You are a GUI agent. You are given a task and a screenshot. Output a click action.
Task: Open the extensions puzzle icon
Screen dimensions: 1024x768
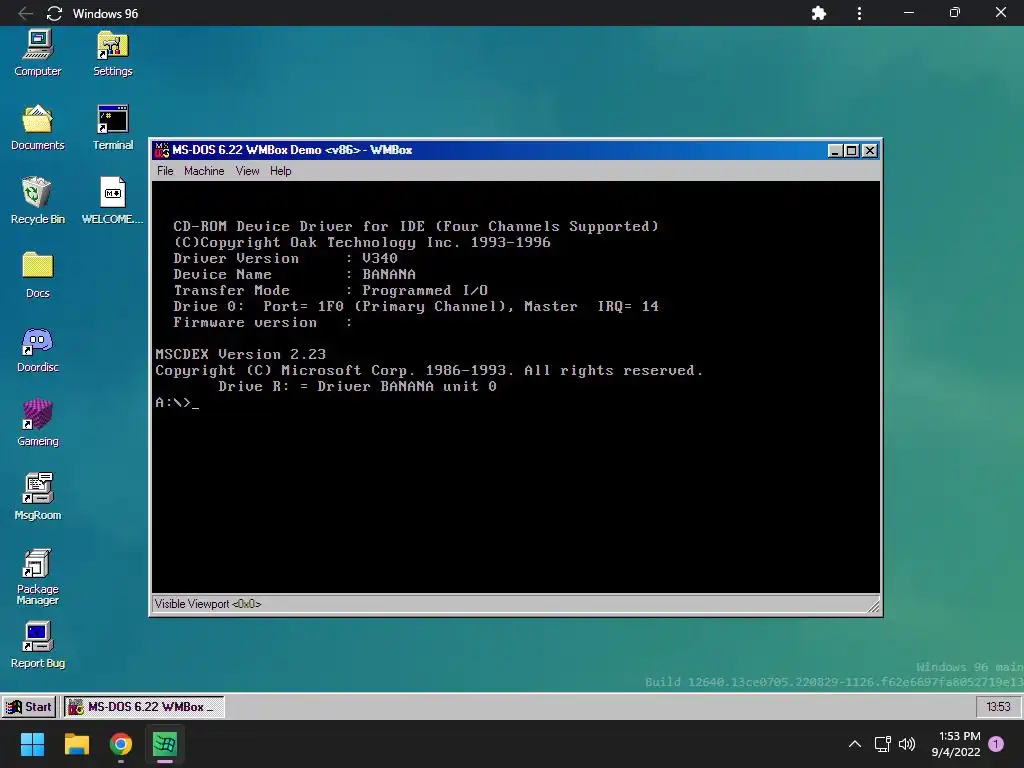819,13
